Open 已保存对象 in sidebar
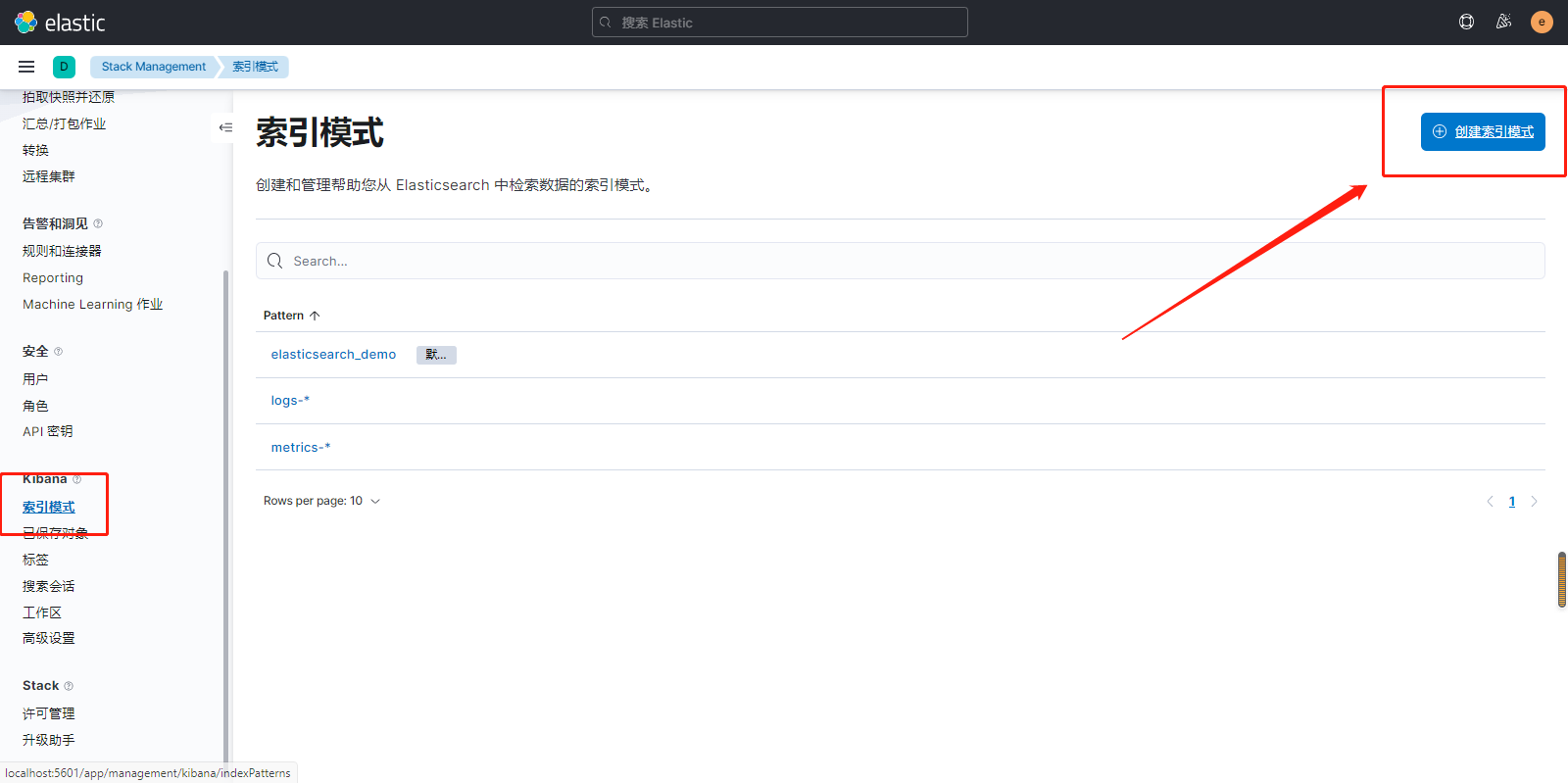1568x783 pixels. point(55,533)
